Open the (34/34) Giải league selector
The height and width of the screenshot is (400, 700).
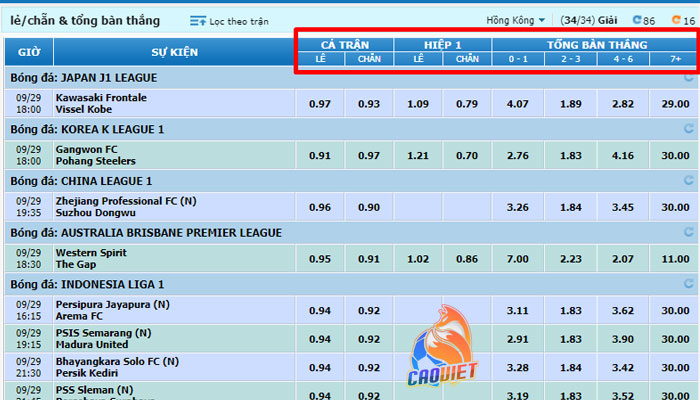(x=588, y=20)
